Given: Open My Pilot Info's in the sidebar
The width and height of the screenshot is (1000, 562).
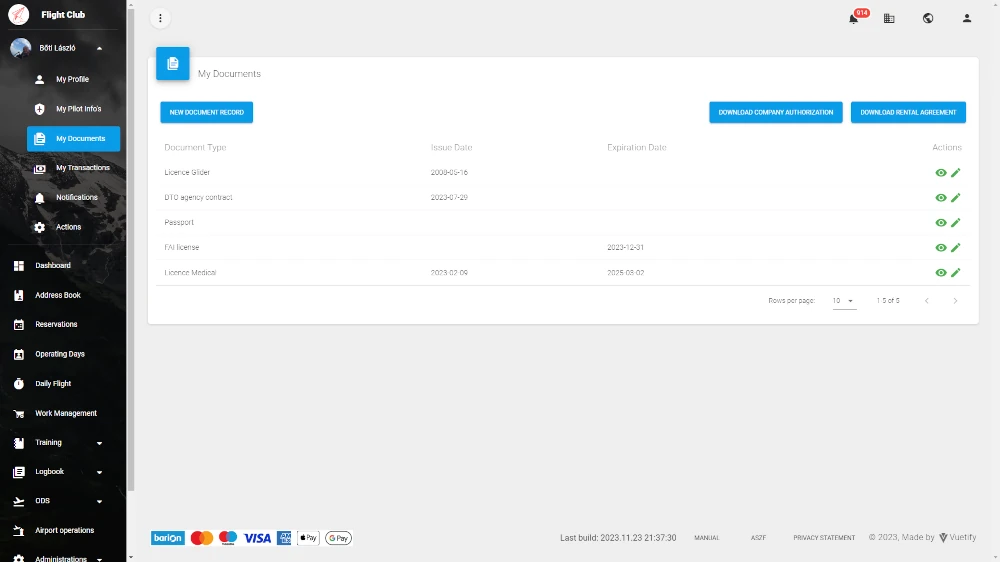Looking at the screenshot, I should tap(73, 109).
